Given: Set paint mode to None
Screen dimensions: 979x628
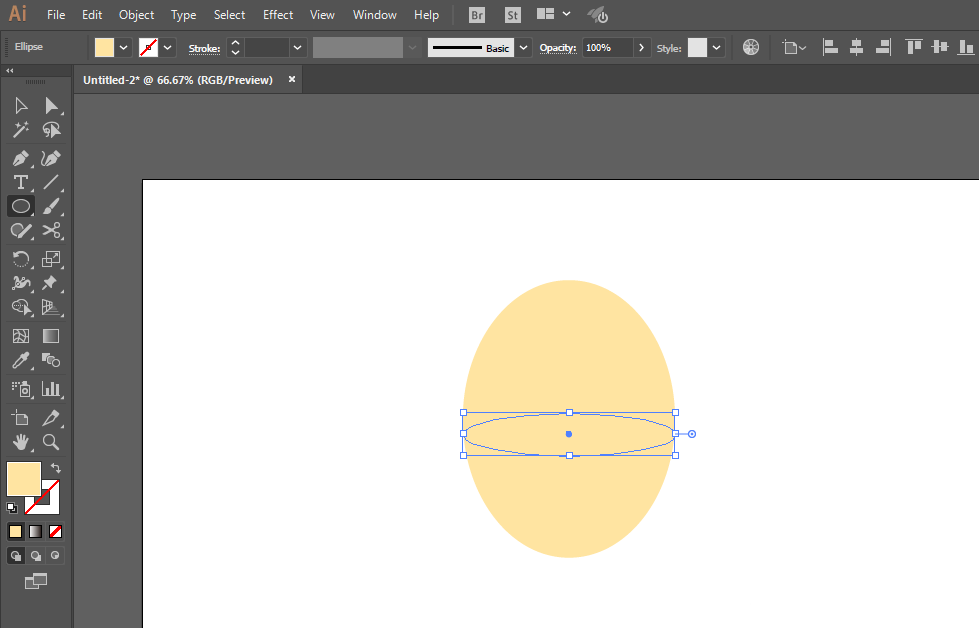Looking at the screenshot, I should click(56, 531).
